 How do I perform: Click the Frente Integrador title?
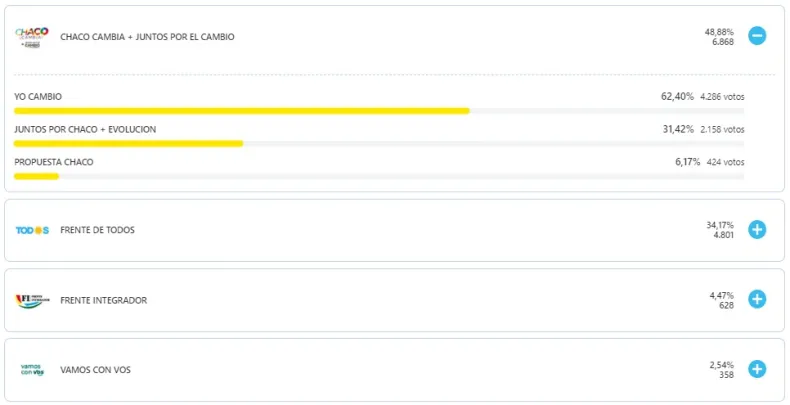[x=103, y=300]
